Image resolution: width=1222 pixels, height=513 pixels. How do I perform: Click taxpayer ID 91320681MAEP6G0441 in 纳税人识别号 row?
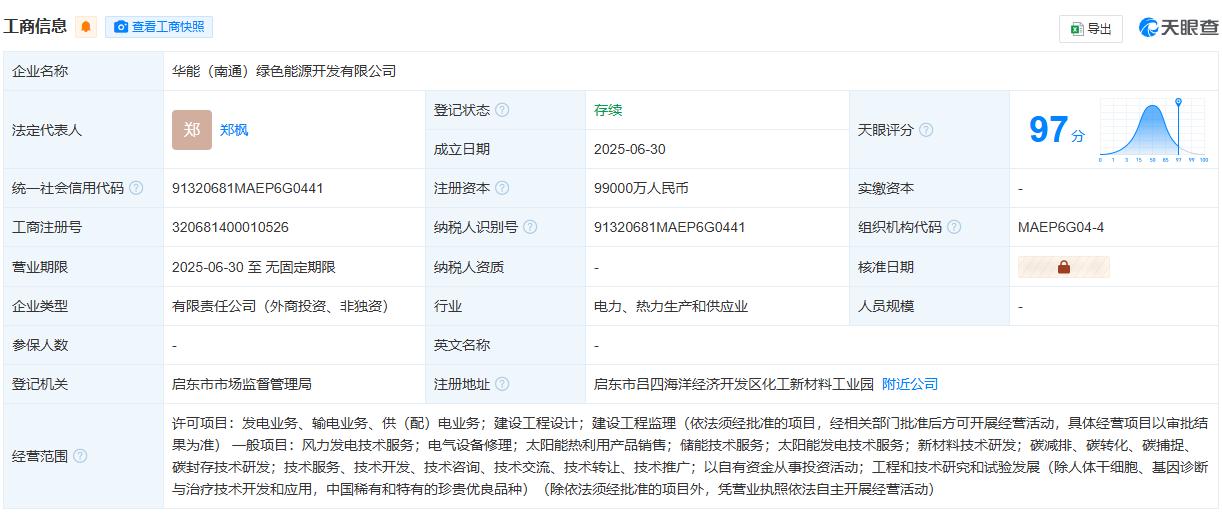(670, 227)
